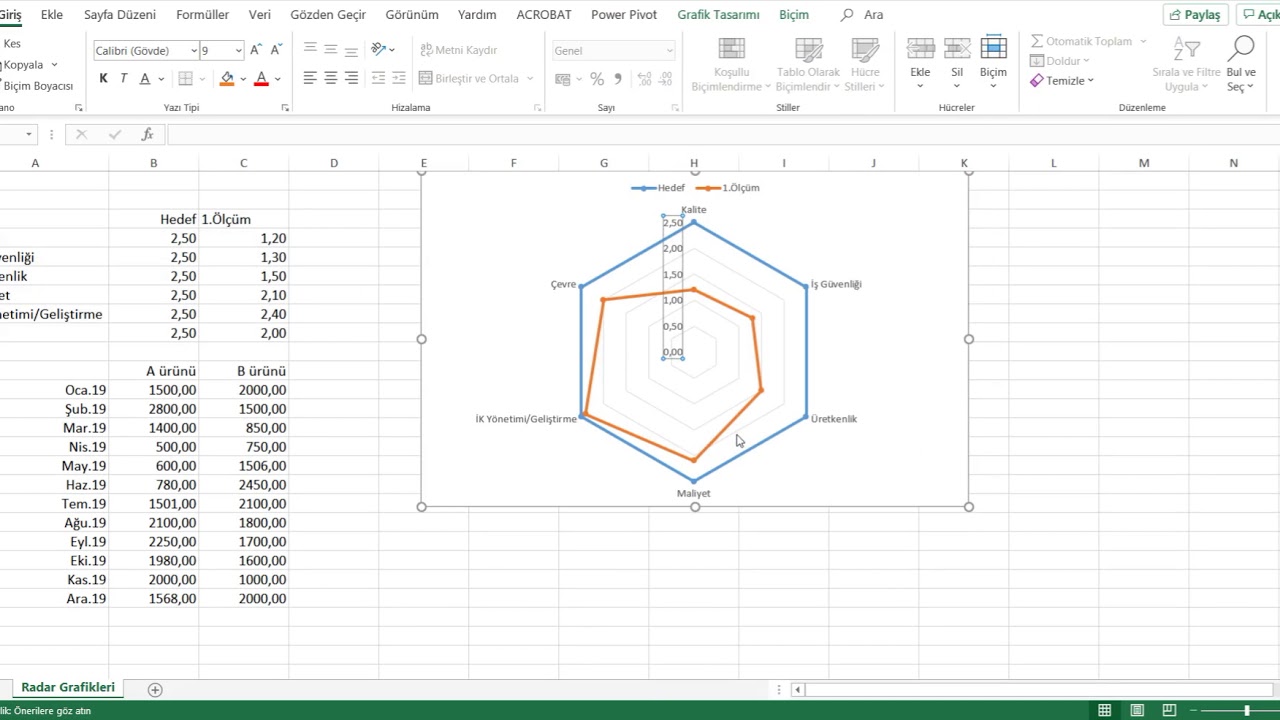The width and height of the screenshot is (1280, 720).
Task: Select cell with value 2450,00
Action: pos(244,485)
